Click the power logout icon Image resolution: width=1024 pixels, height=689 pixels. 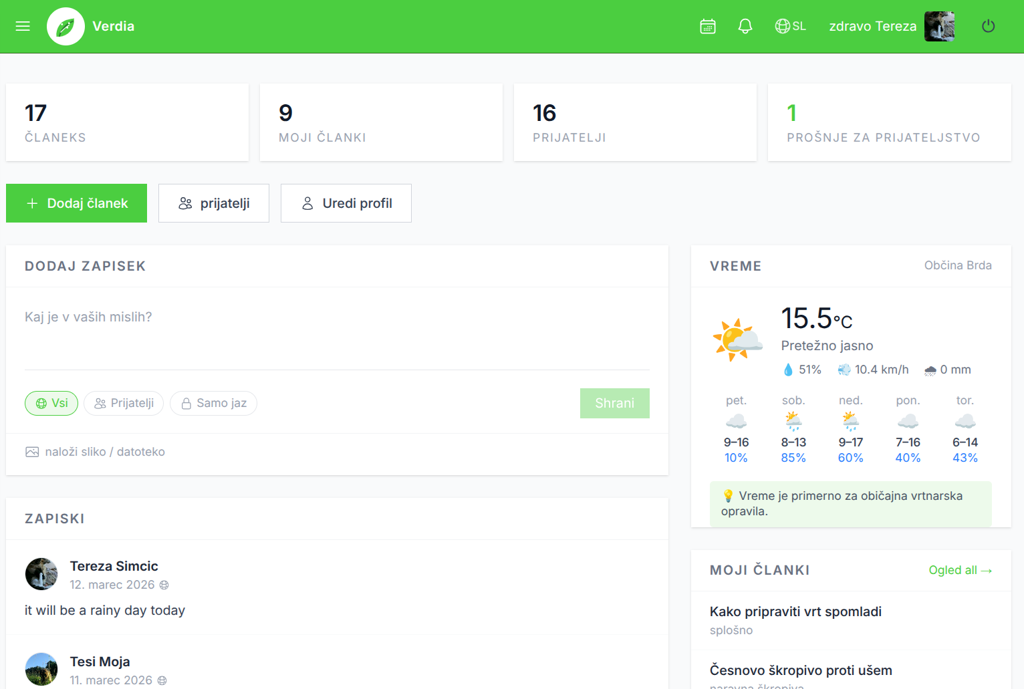click(x=988, y=26)
